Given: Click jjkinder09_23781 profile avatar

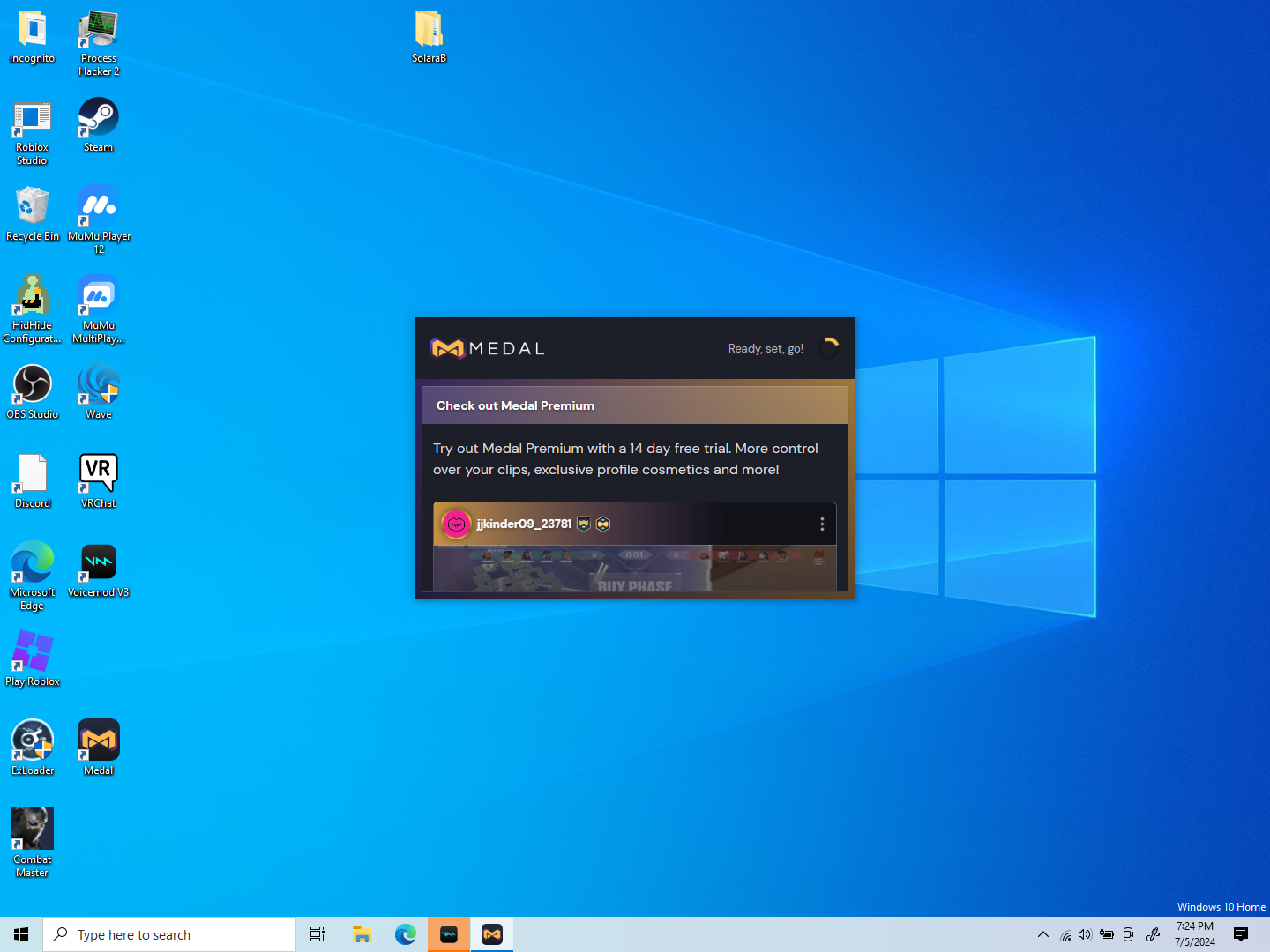Looking at the screenshot, I should (x=456, y=524).
